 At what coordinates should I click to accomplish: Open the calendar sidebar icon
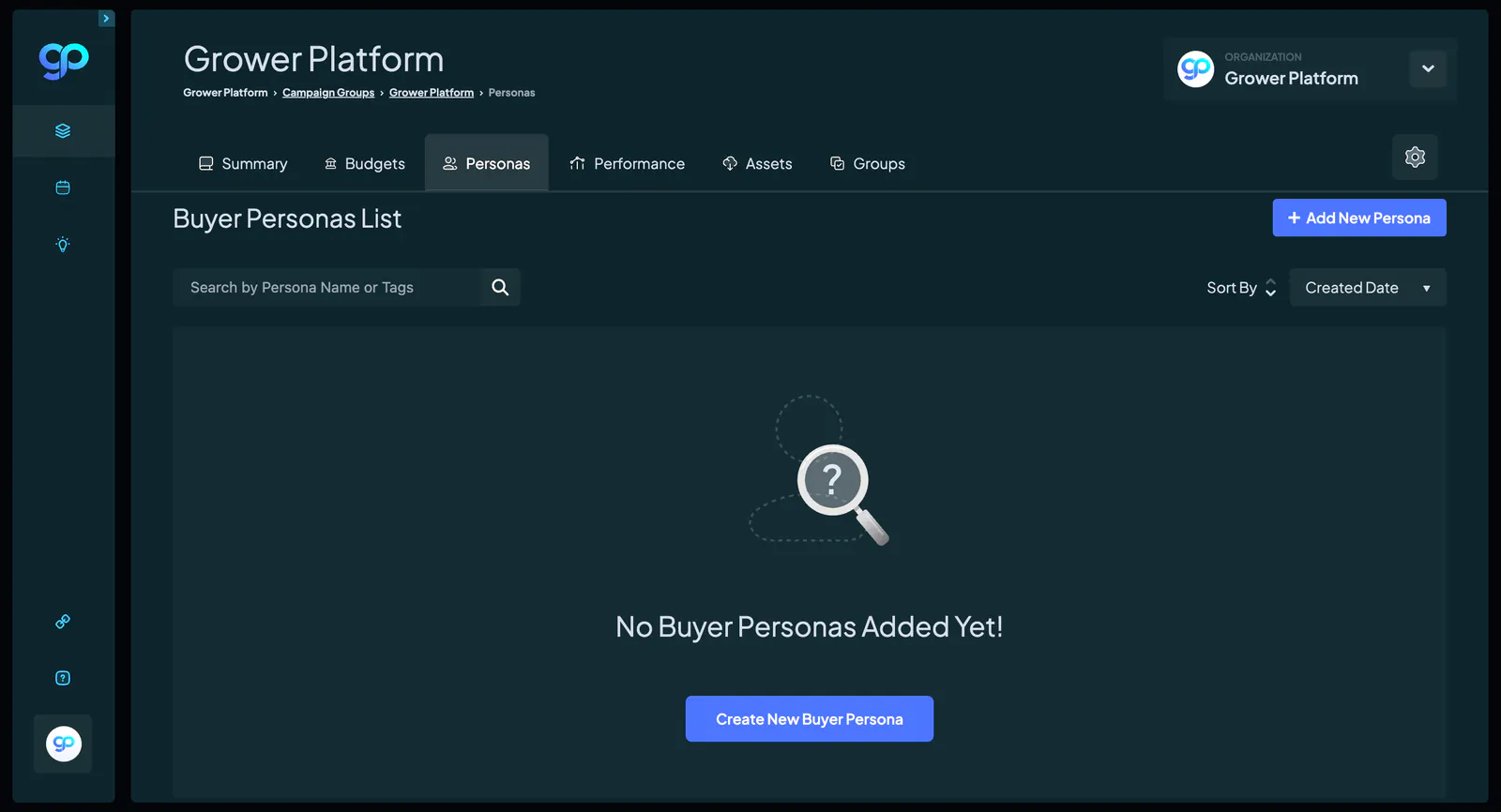coord(63,188)
